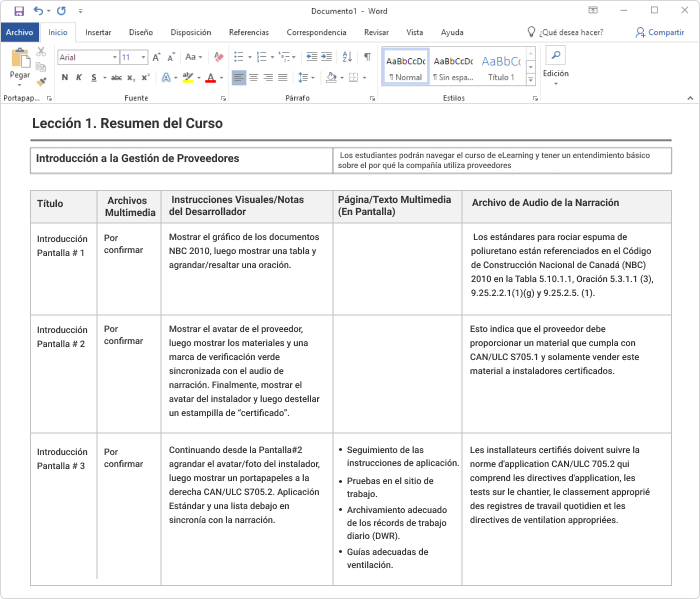Open the Aa change case menu
This screenshot has height=599, width=700.
pyautogui.click(x=194, y=57)
